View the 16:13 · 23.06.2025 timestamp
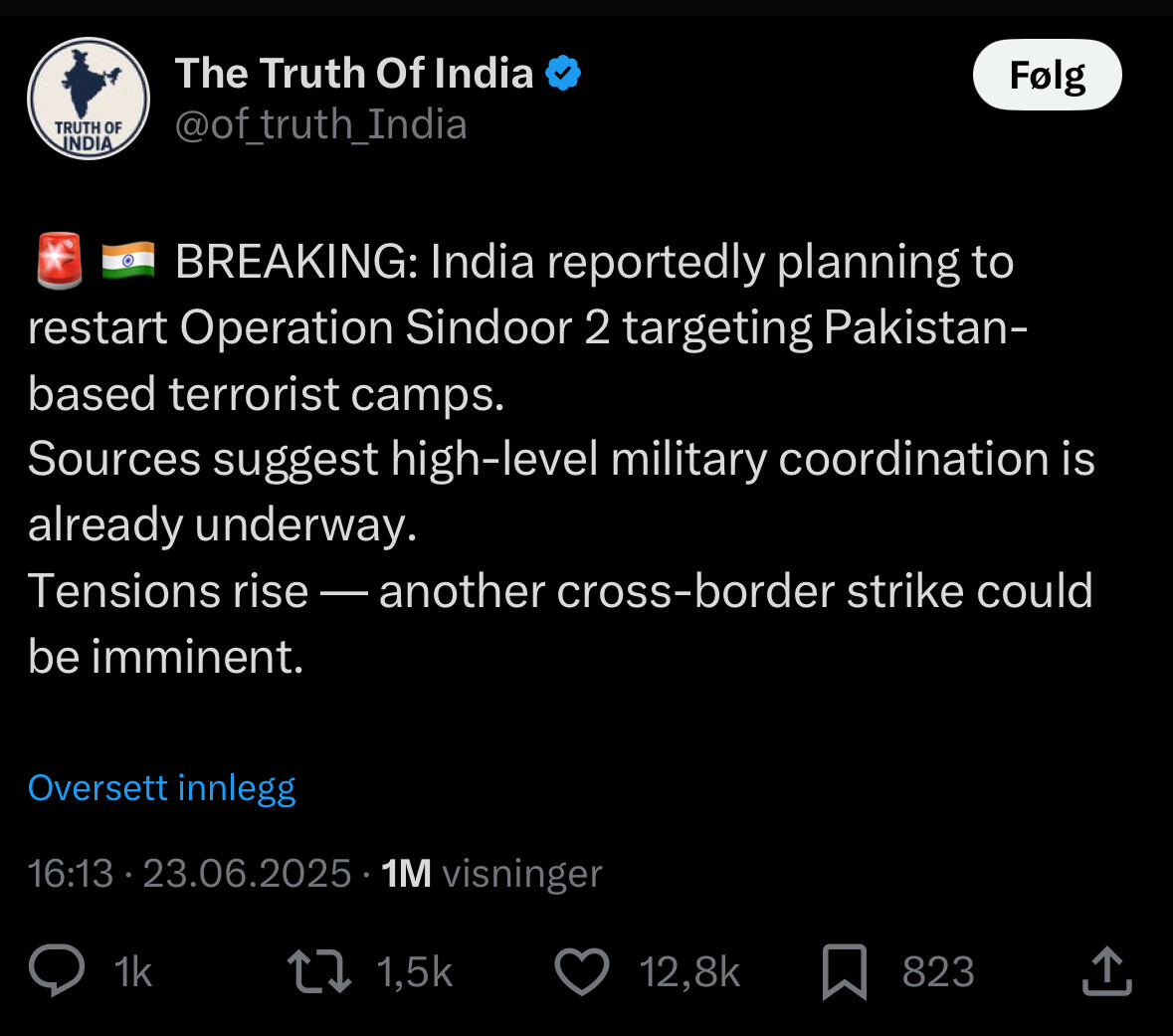Viewport: 1173px width, 1036px height. [189, 874]
